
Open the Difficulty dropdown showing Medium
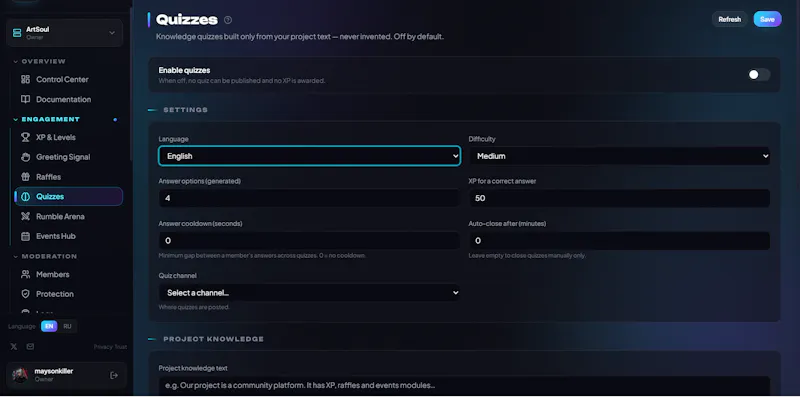(x=619, y=156)
